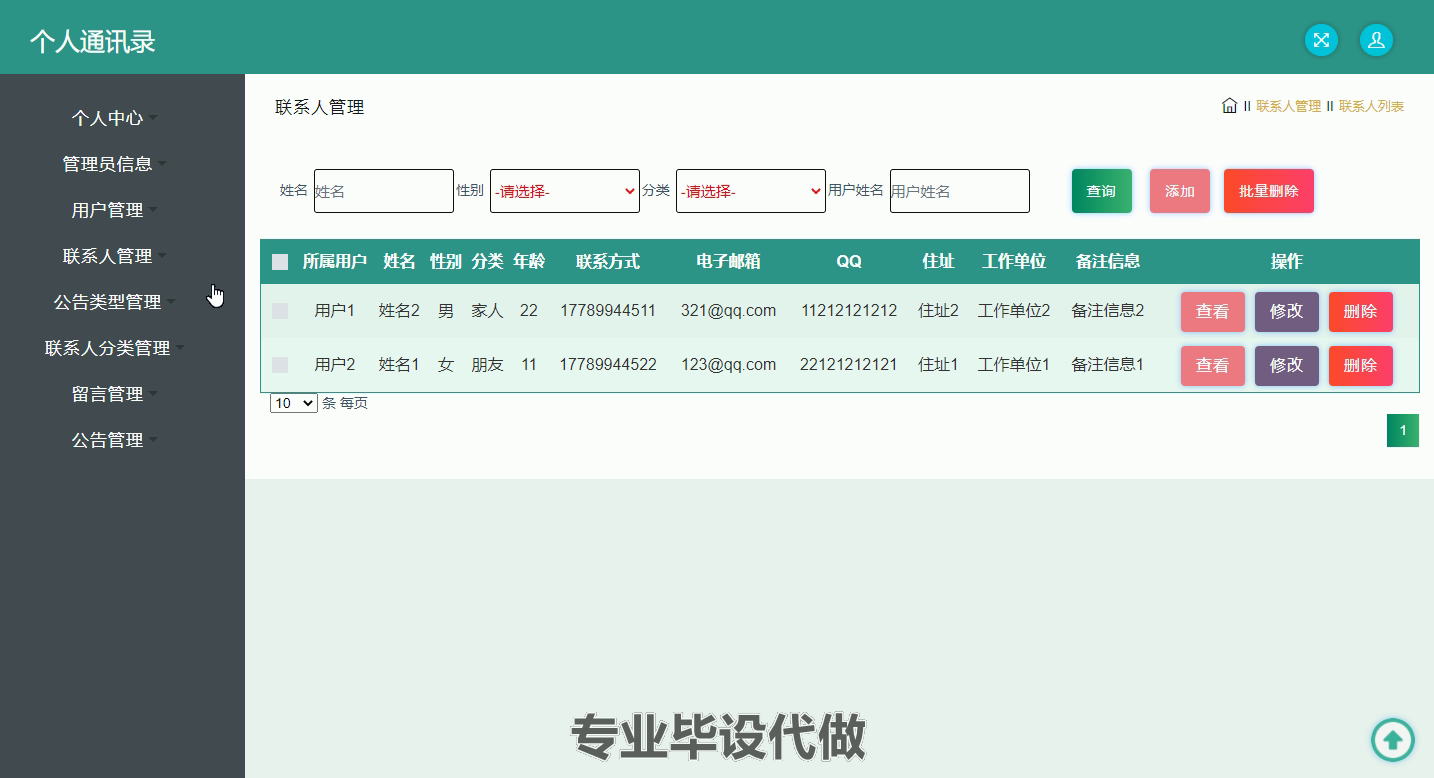Click the 个人通讯录 app title
The image size is (1434, 778).
93,41
